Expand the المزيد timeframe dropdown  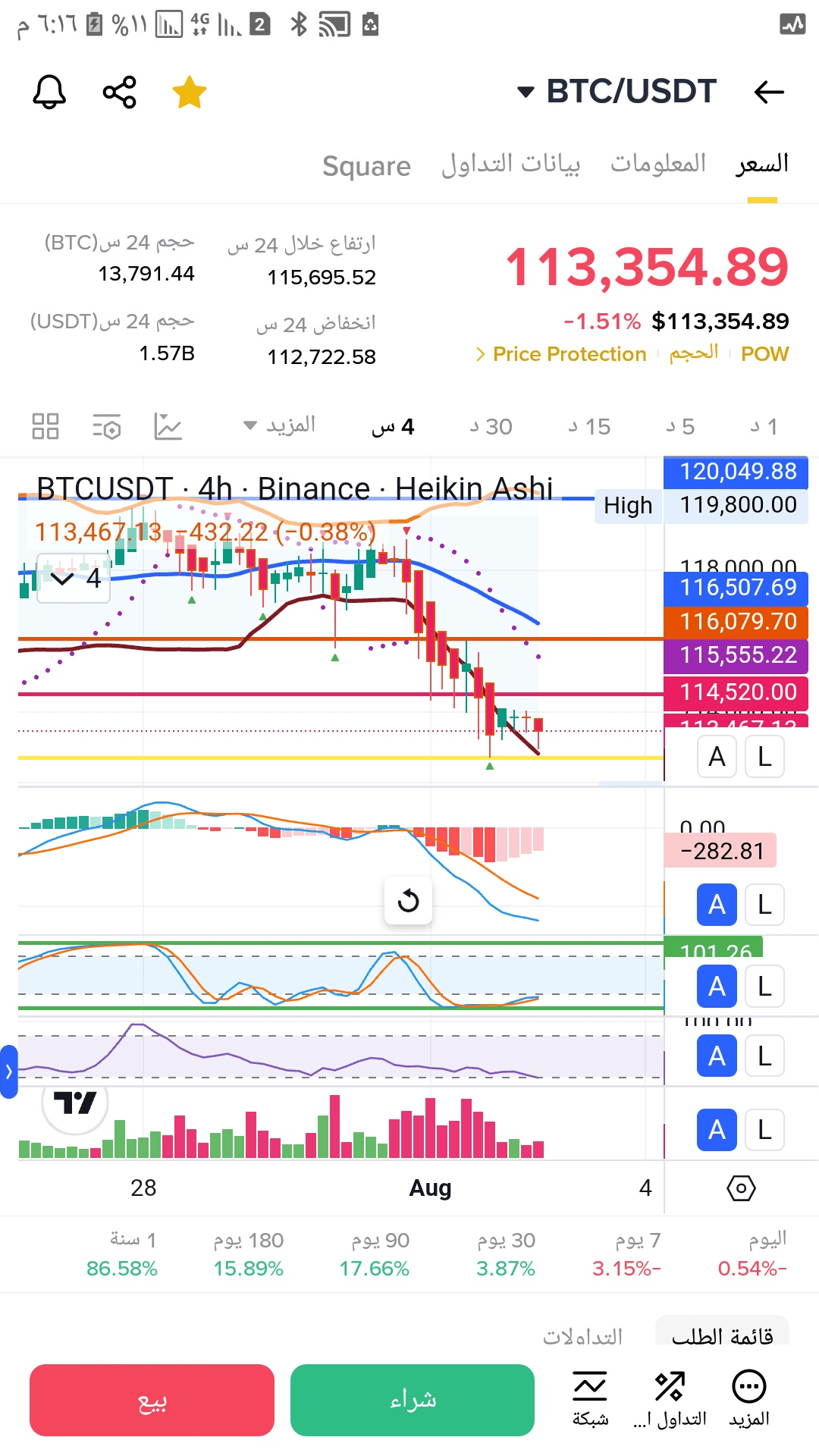279,425
